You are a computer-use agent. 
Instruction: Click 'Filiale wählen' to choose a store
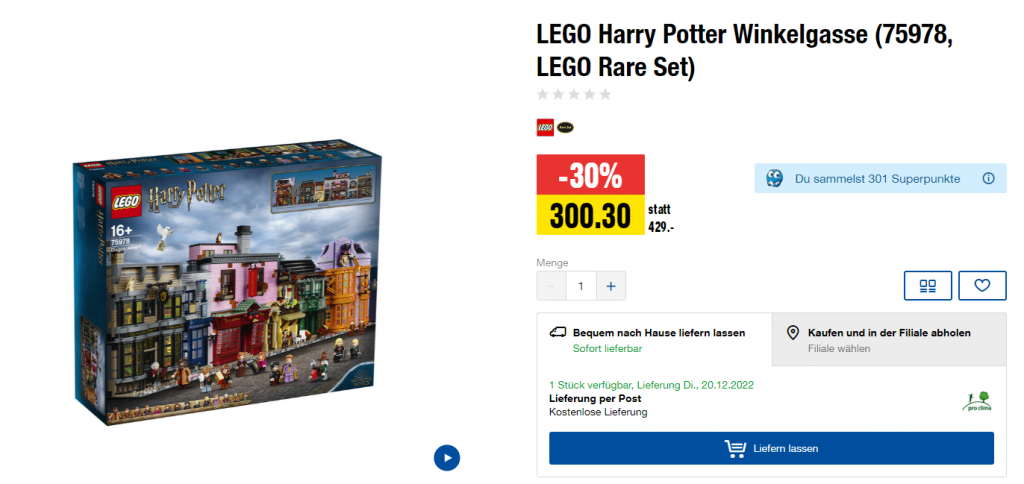pos(839,349)
